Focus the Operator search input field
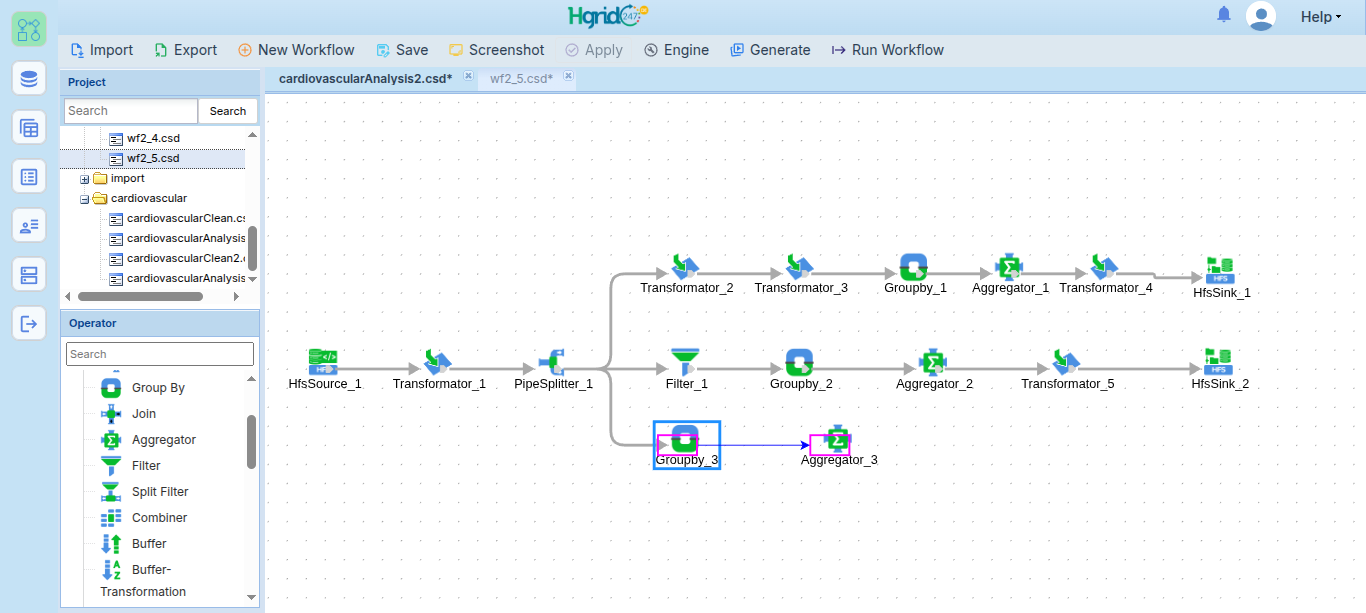 160,354
